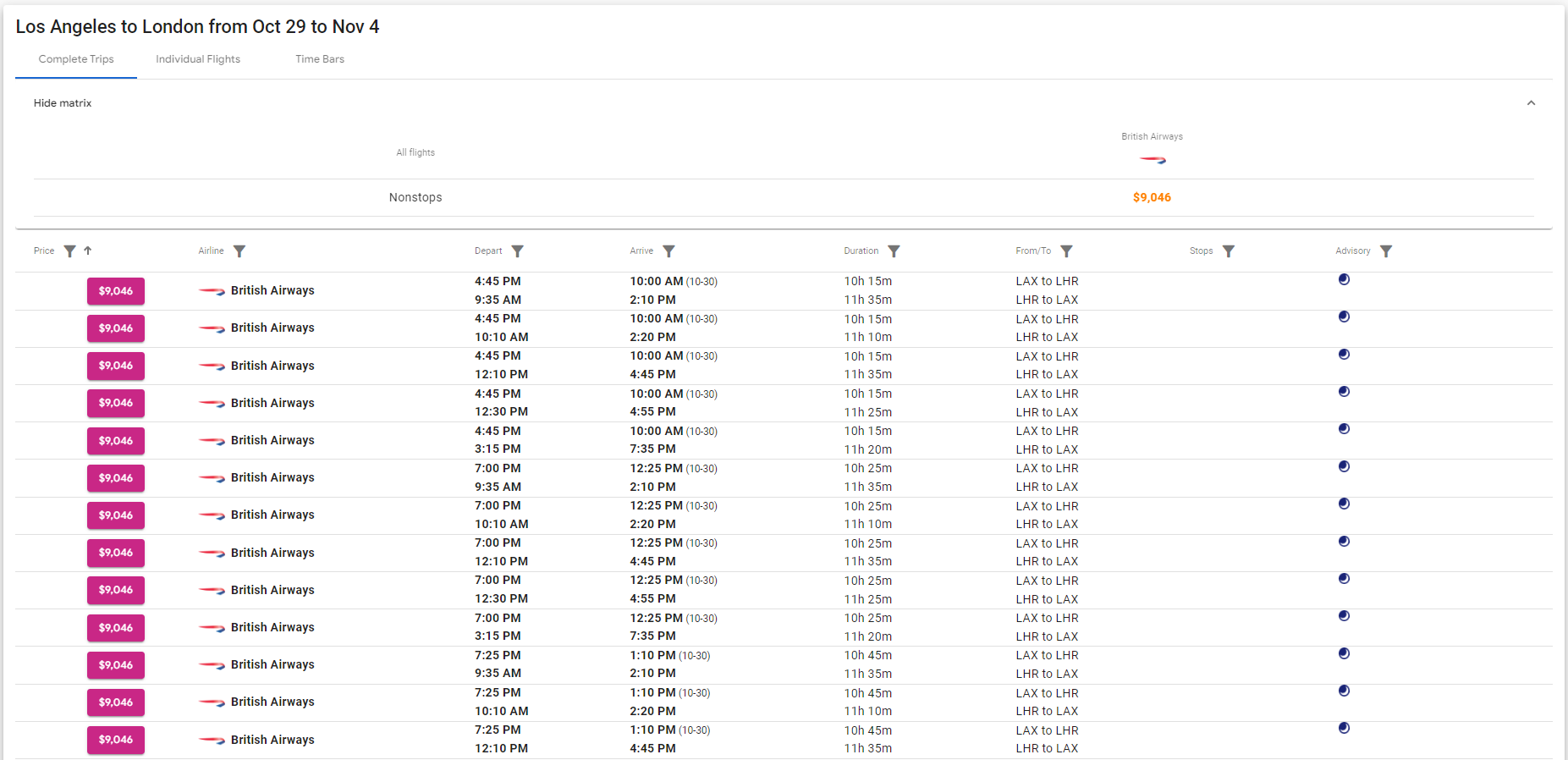
Task: Open the Advisory column filter icon
Action: coord(1386,251)
